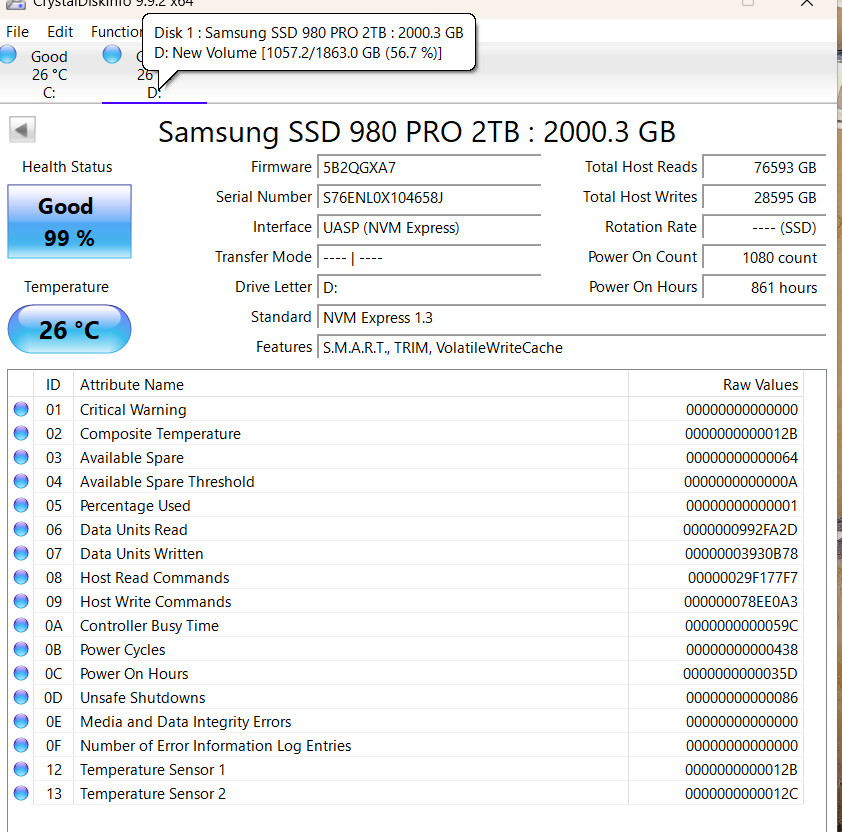Click the Good 99 % health status button

click(69, 221)
